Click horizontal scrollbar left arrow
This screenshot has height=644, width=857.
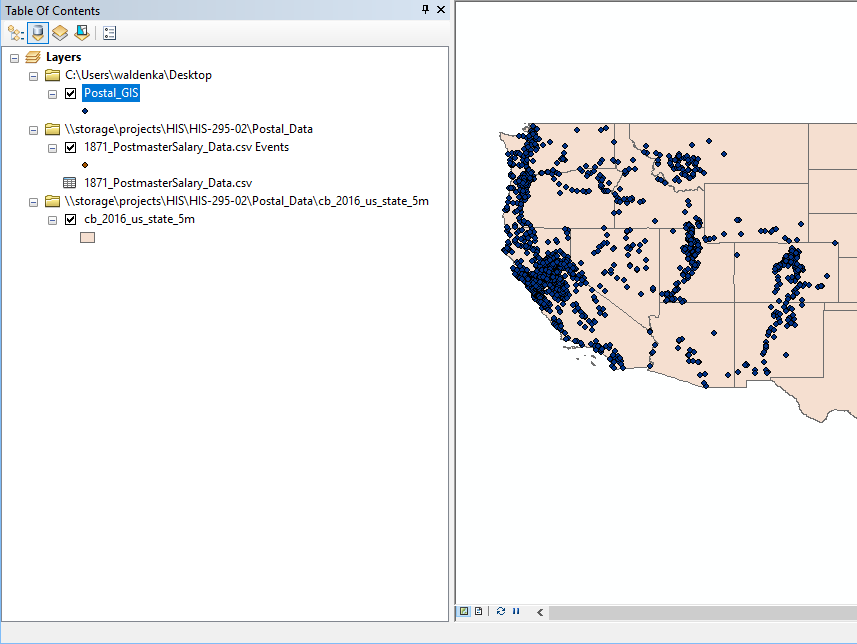[x=540, y=612]
